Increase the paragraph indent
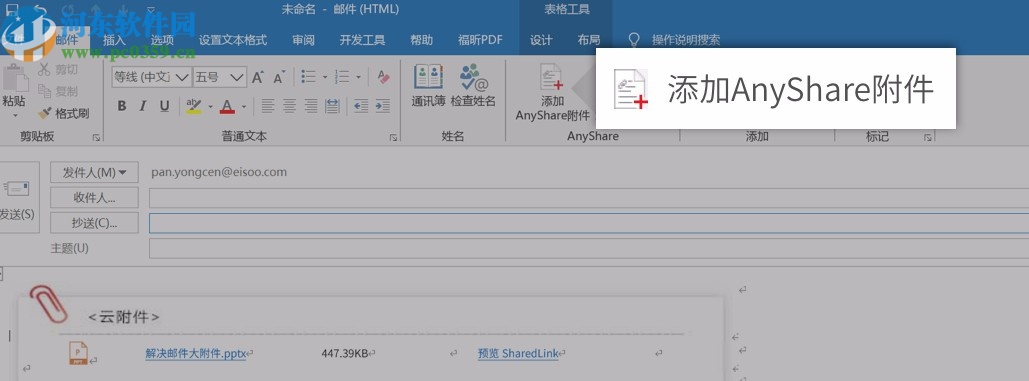Screen dimensions: 1029x381 [383, 106]
